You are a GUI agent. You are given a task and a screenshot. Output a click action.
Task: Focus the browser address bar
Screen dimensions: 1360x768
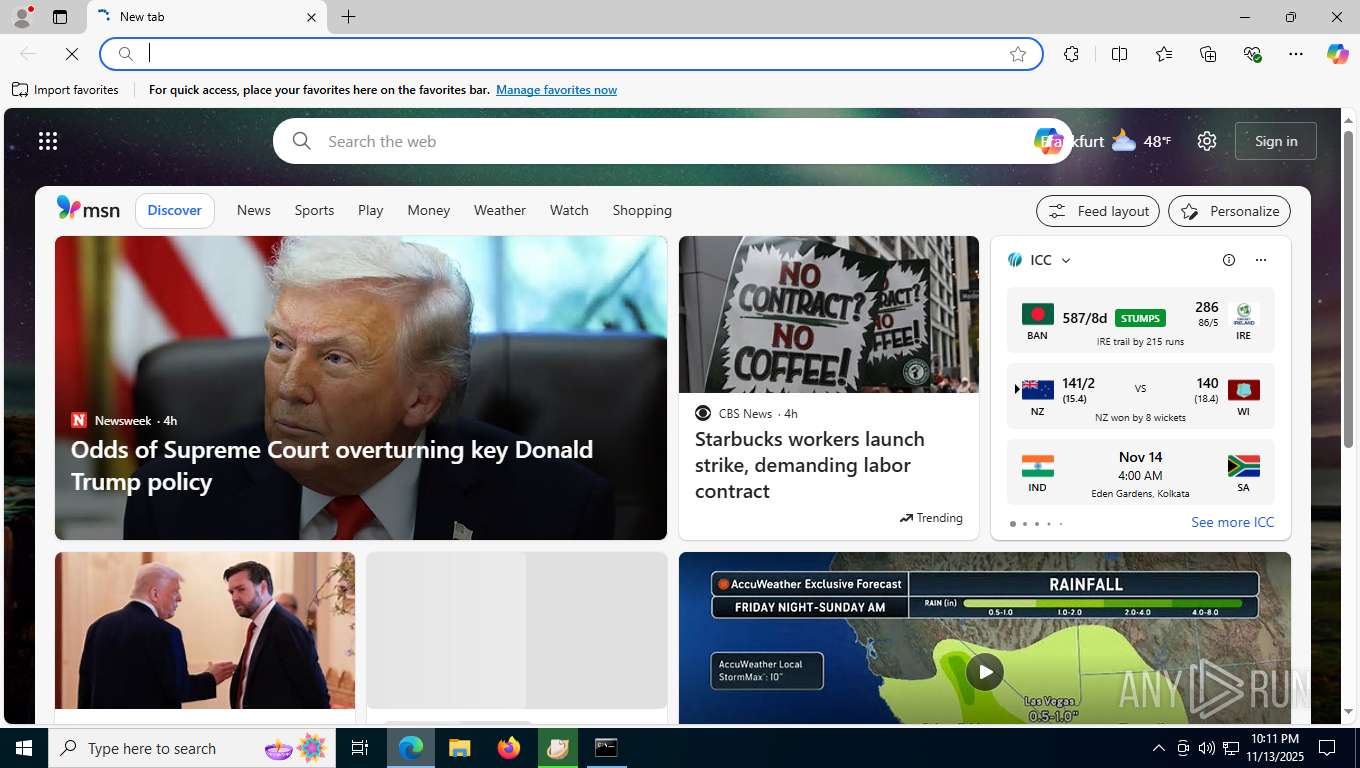(x=570, y=54)
